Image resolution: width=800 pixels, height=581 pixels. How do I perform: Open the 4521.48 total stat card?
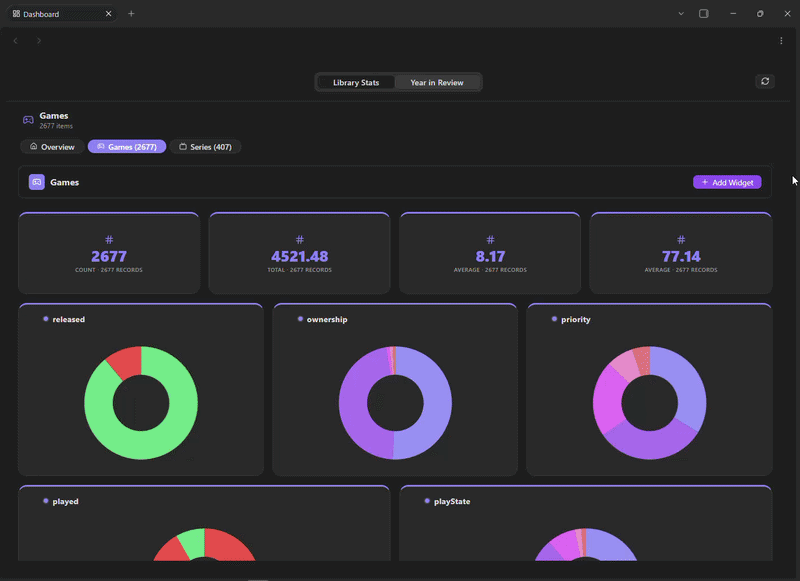[299, 253]
